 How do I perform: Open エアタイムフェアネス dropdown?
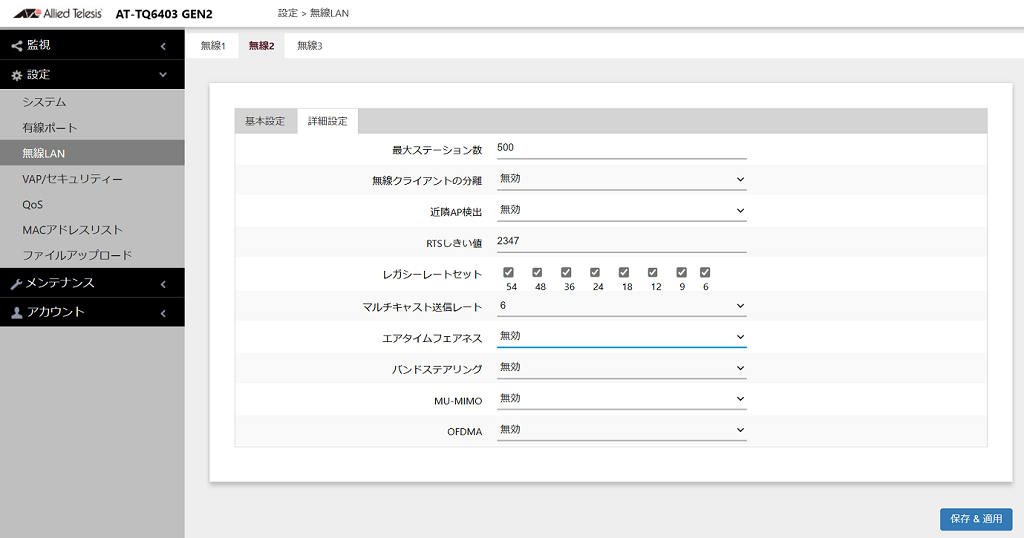coord(621,337)
